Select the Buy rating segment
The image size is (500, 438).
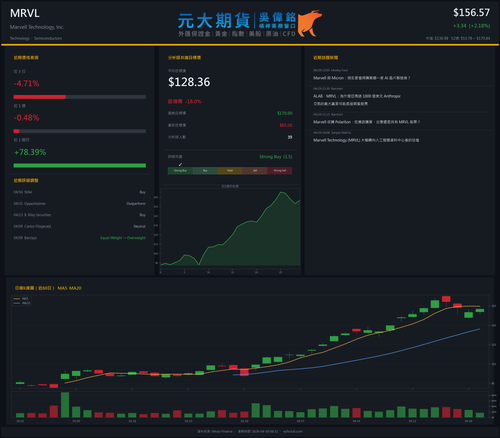205,171
